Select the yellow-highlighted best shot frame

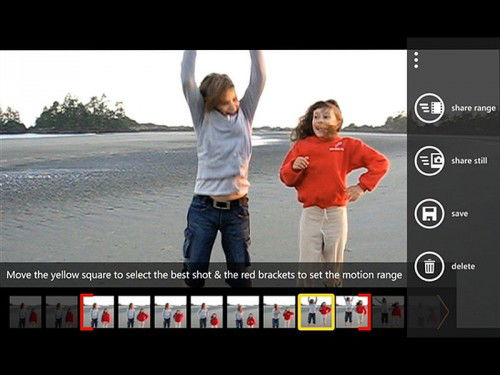316,312
